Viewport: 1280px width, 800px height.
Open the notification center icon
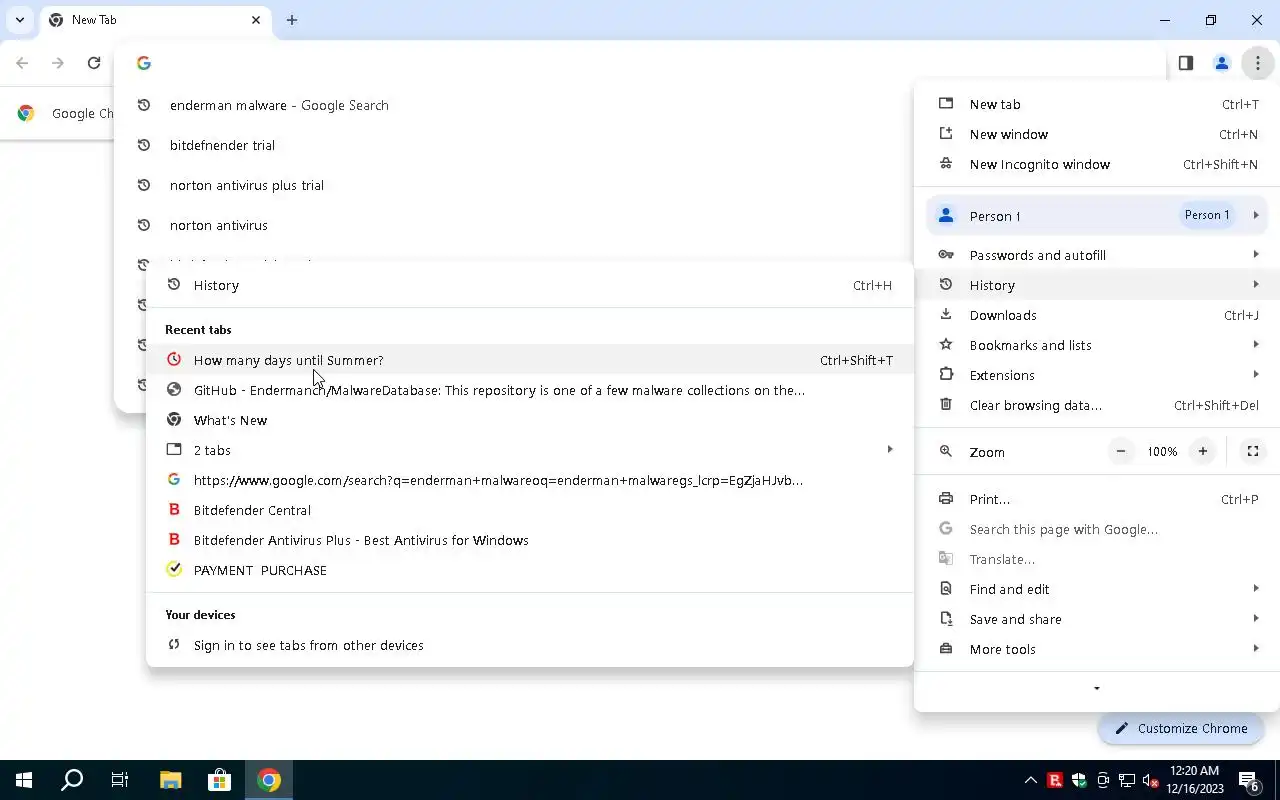pos(1249,780)
